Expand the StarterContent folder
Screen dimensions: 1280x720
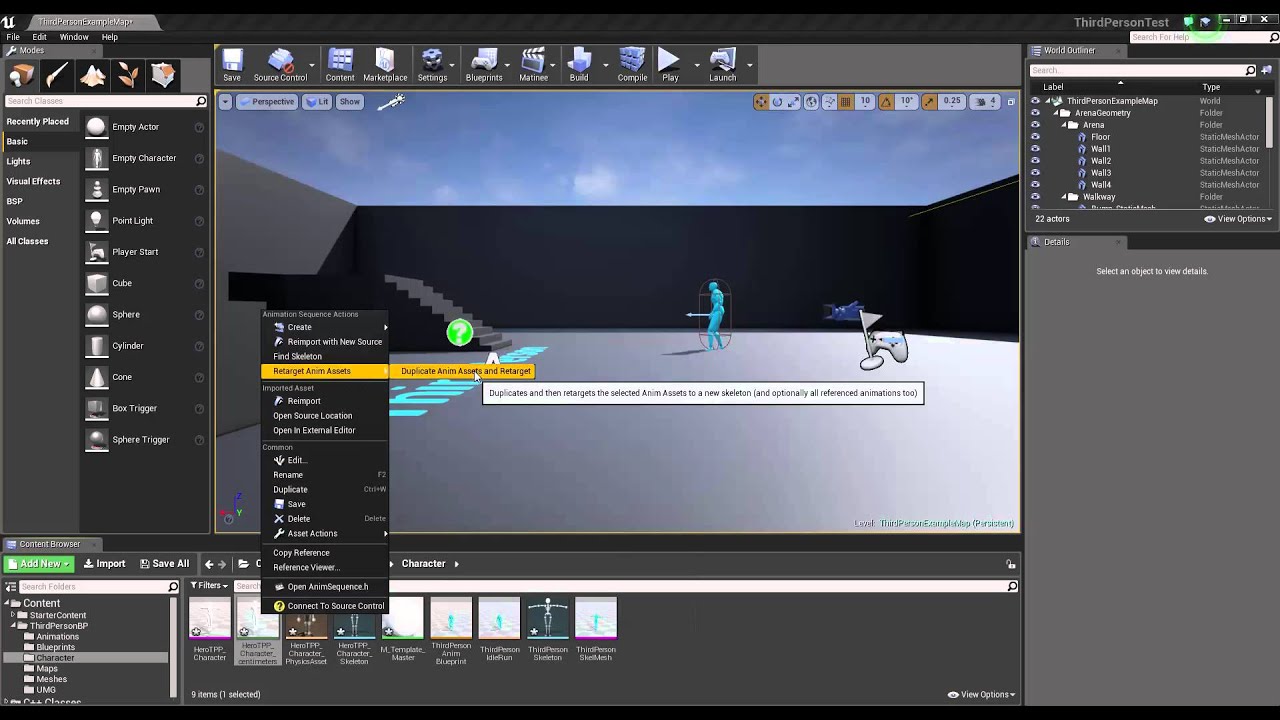click(14, 615)
